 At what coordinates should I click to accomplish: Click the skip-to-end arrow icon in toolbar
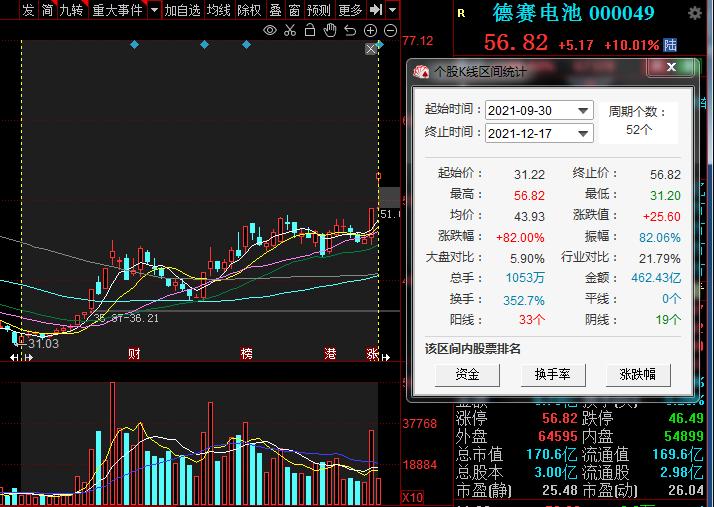tap(375, 9)
